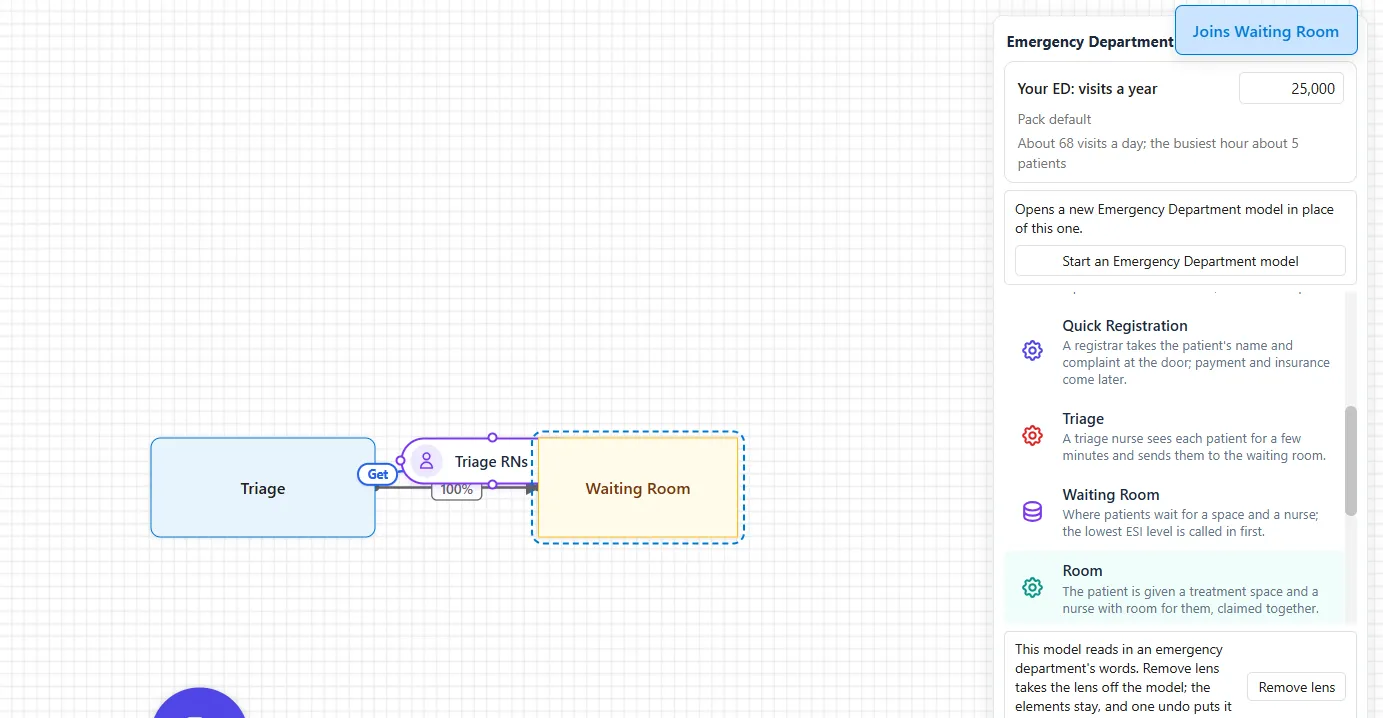Viewport: 1383px width, 718px height.
Task: Click the bottom handle of the Triage RNs pill
Action: point(492,485)
